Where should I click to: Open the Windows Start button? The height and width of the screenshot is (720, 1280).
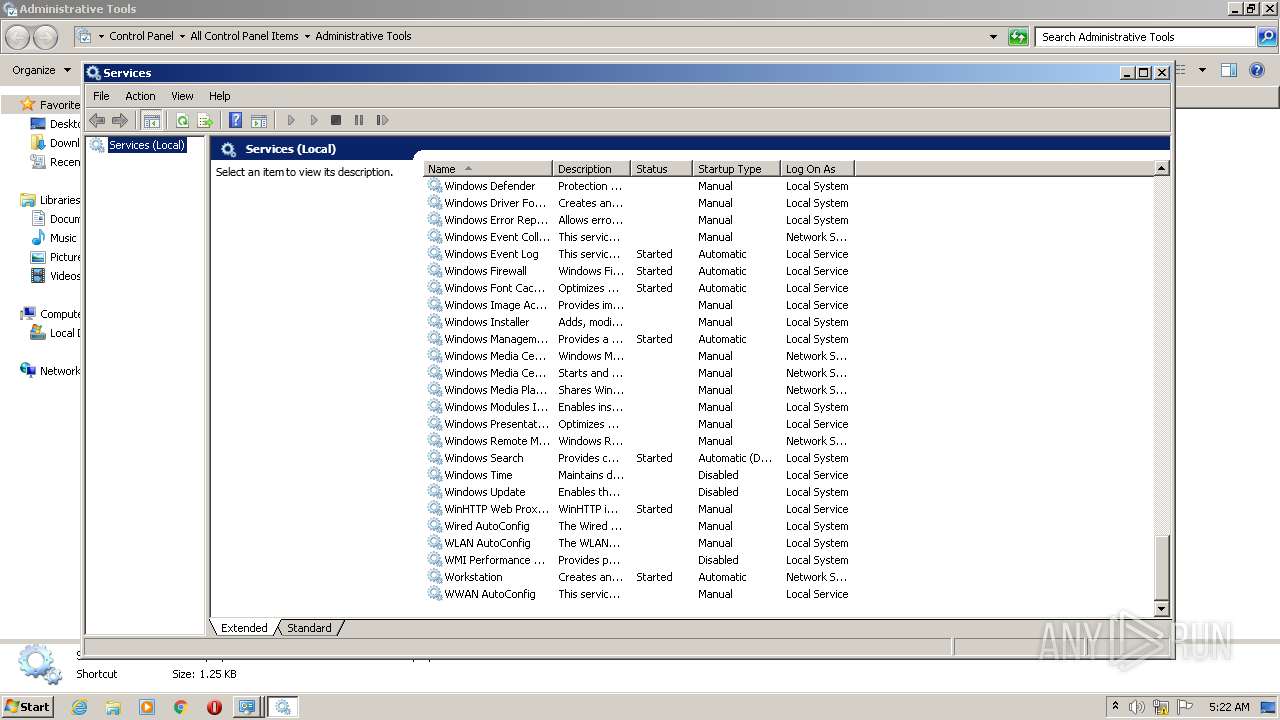coord(27,706)
